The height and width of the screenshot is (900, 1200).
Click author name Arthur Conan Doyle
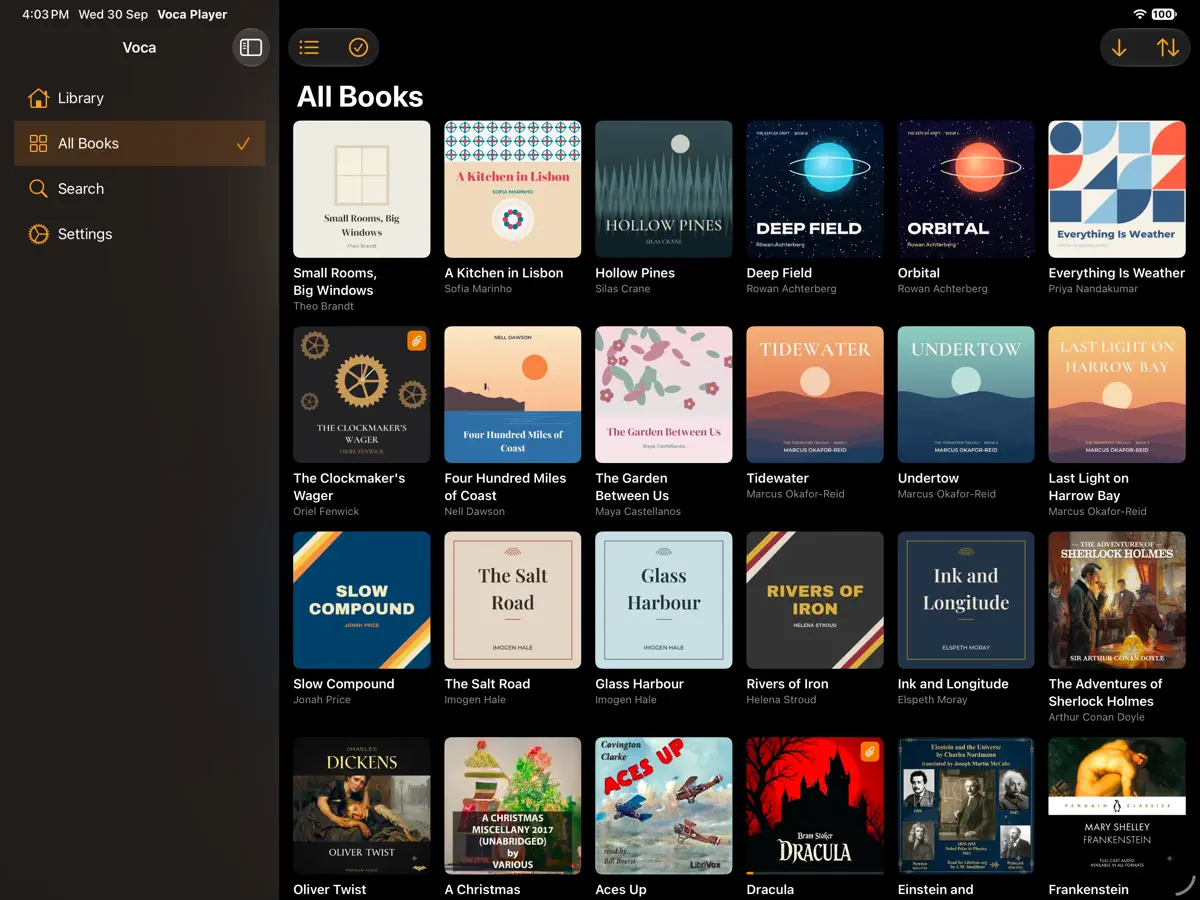pyautogui.click(x=1096, y=718)
